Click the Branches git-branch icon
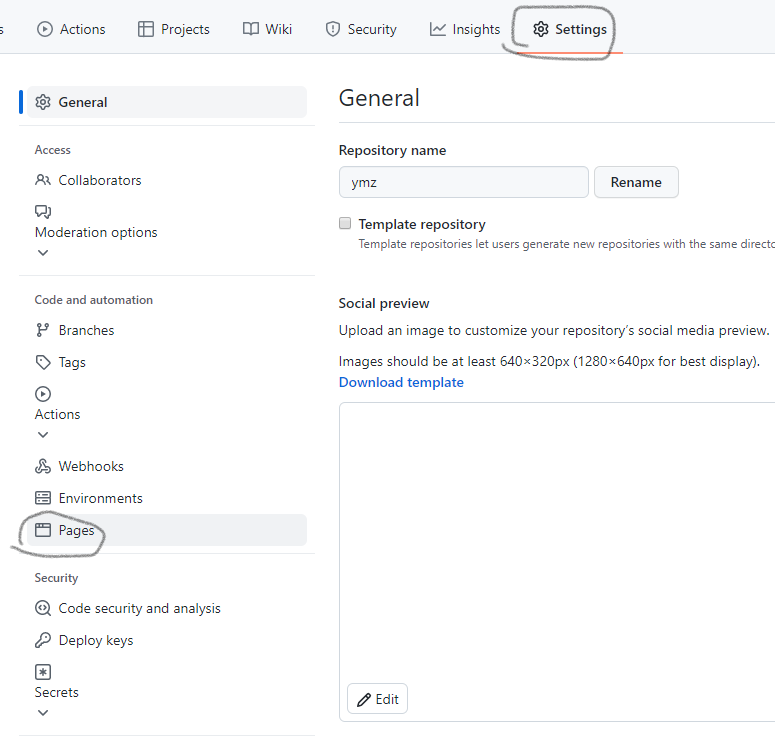Image resolution: width=775 pixels, height=737 pixels. [x=43, y=330]
